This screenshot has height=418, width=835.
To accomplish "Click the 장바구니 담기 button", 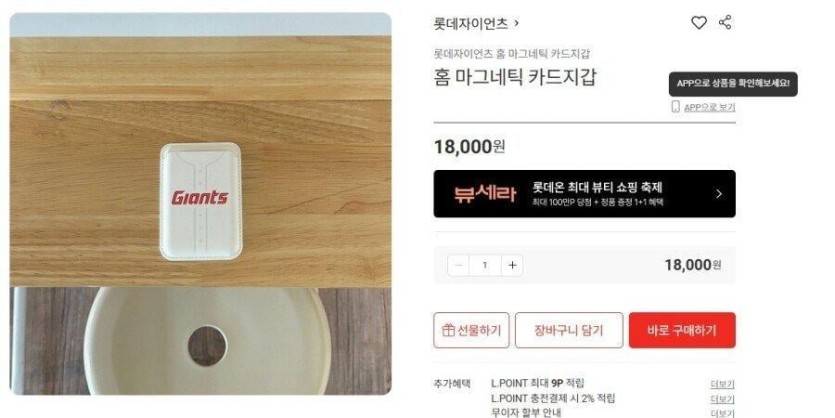I will coord(569,330).
